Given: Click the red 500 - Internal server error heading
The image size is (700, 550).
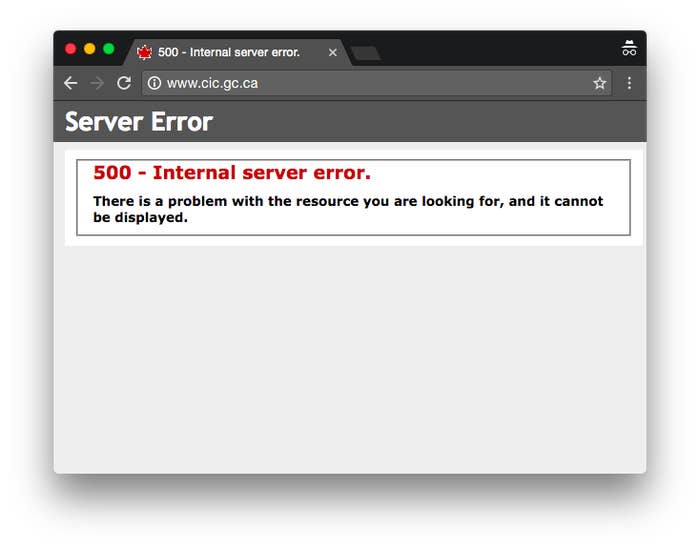Looking at the screenshot, I should (x=232, y=173).
